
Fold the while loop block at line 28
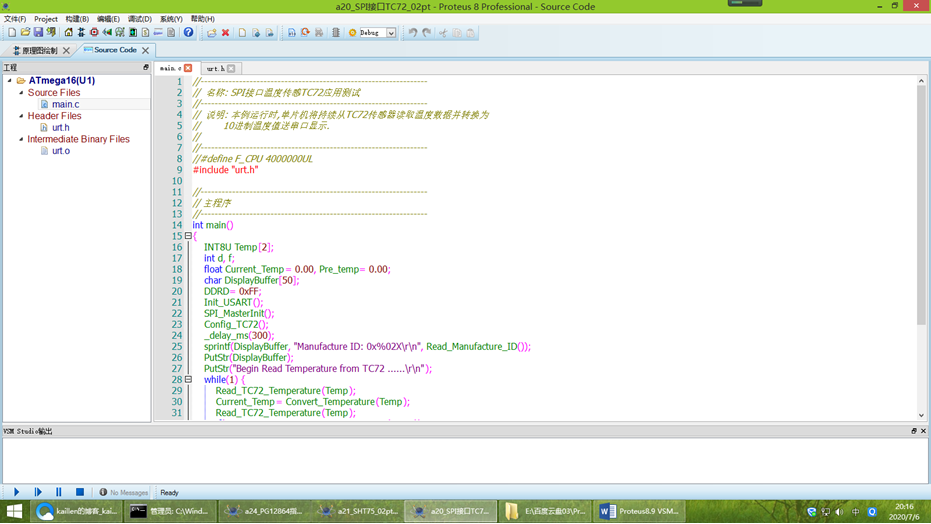tap(188, 379)
